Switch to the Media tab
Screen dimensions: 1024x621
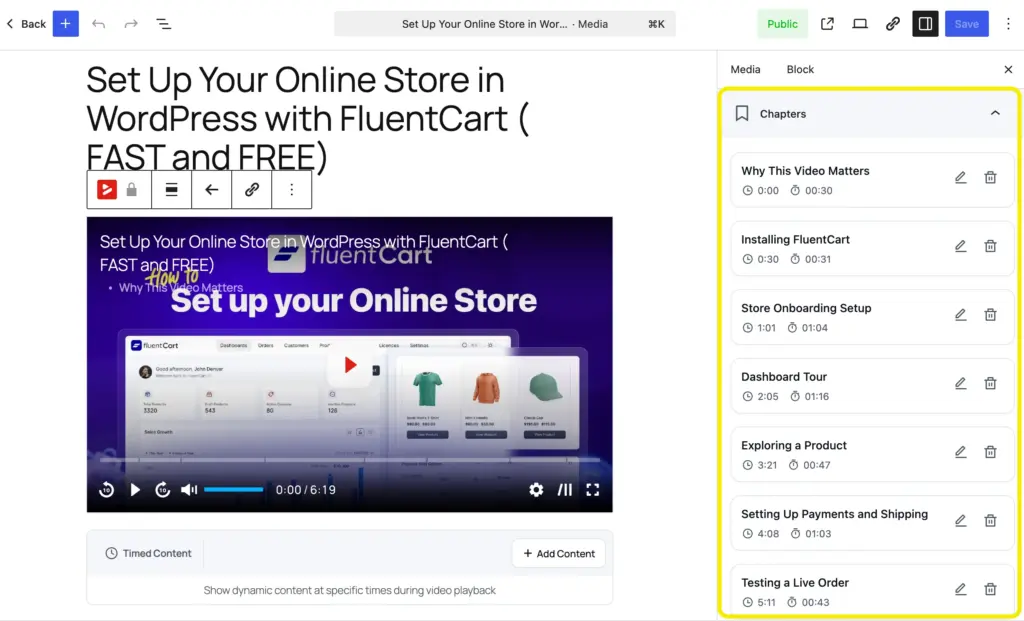tap(745, 69)
